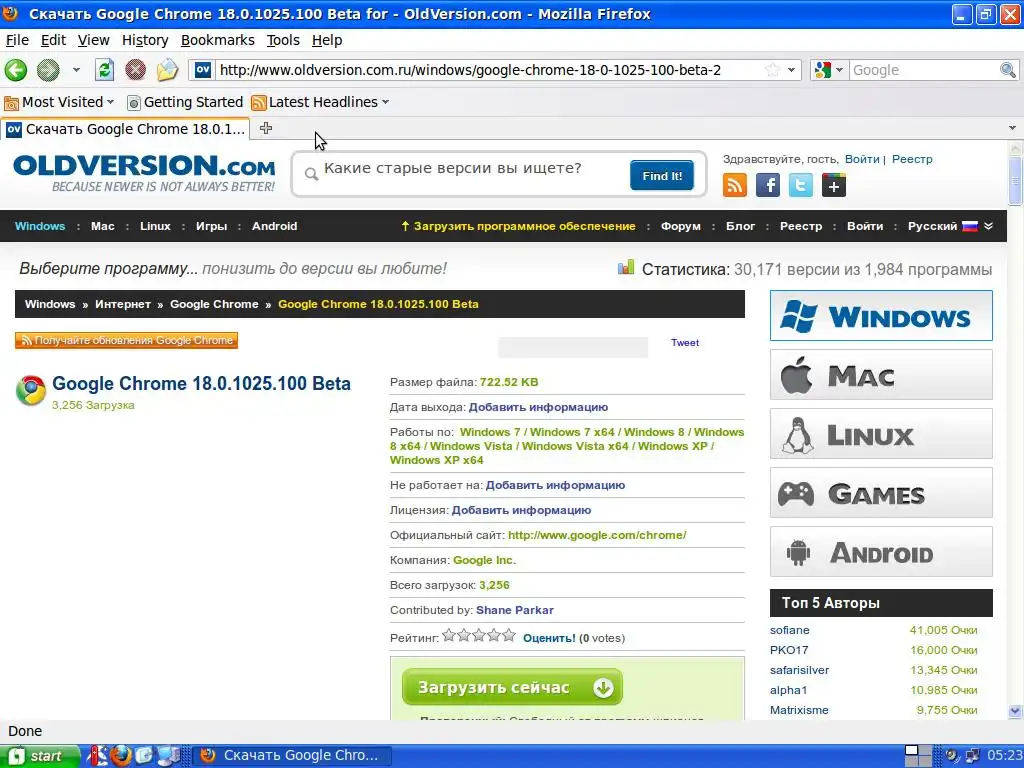Image resolution: width=1024 pixels, height=768 pixels.
Task: Click the Google Inc. company link
Action: coord(485,560)
